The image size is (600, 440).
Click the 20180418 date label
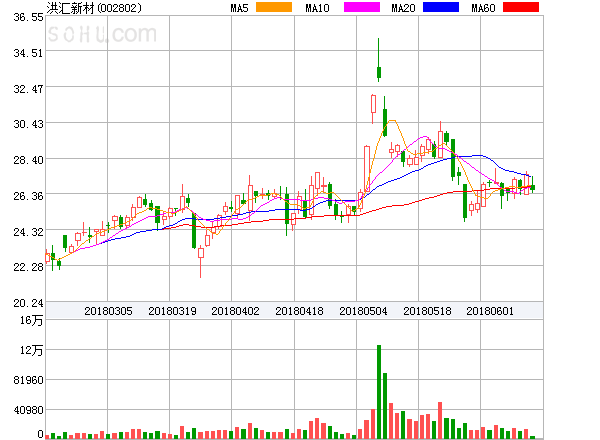point(299,311)
